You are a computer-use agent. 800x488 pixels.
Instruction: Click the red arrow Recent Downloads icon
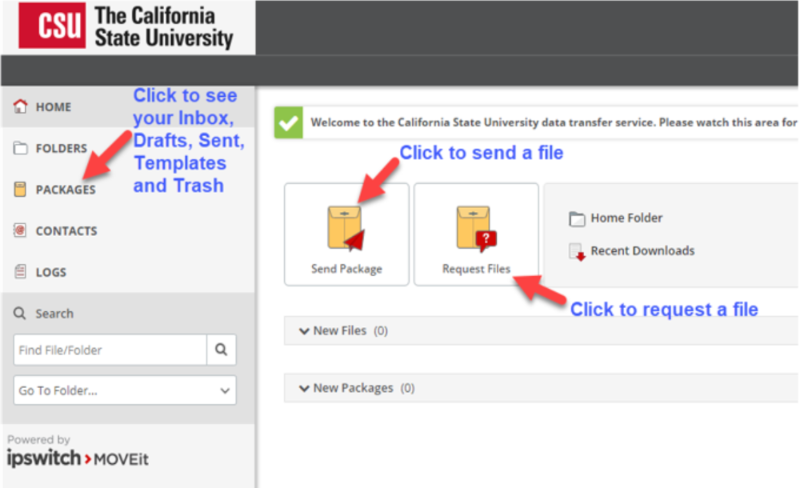pyautogui.click(x=576, y=251)
